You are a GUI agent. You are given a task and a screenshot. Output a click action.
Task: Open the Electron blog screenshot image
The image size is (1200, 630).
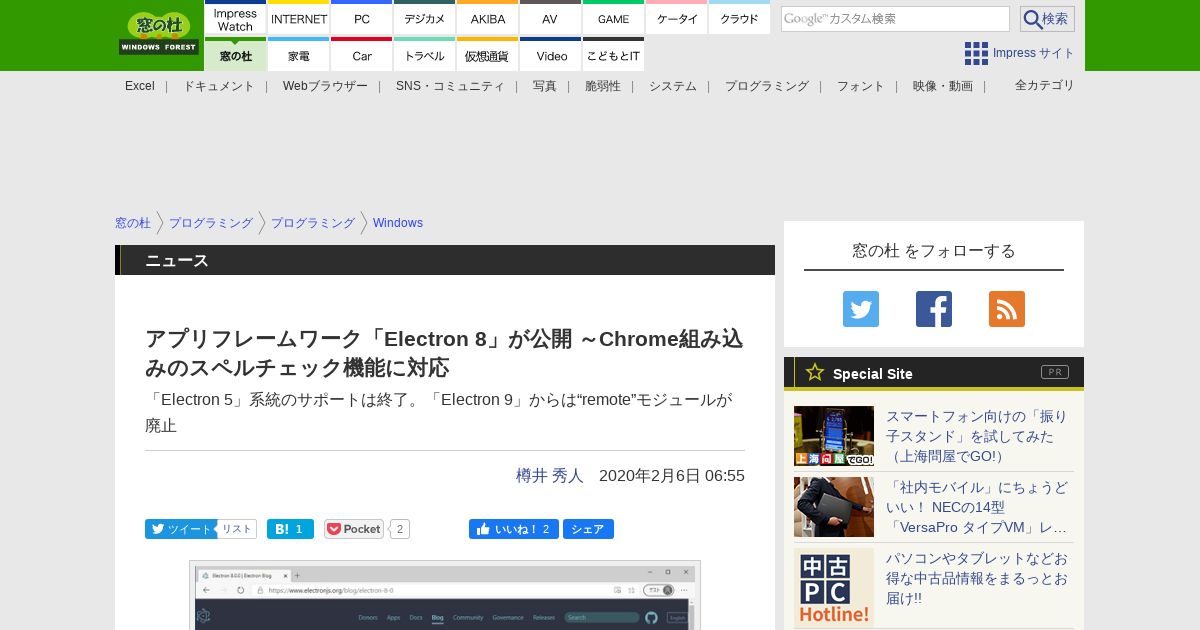pyautogui.click(x=445, y=595)
